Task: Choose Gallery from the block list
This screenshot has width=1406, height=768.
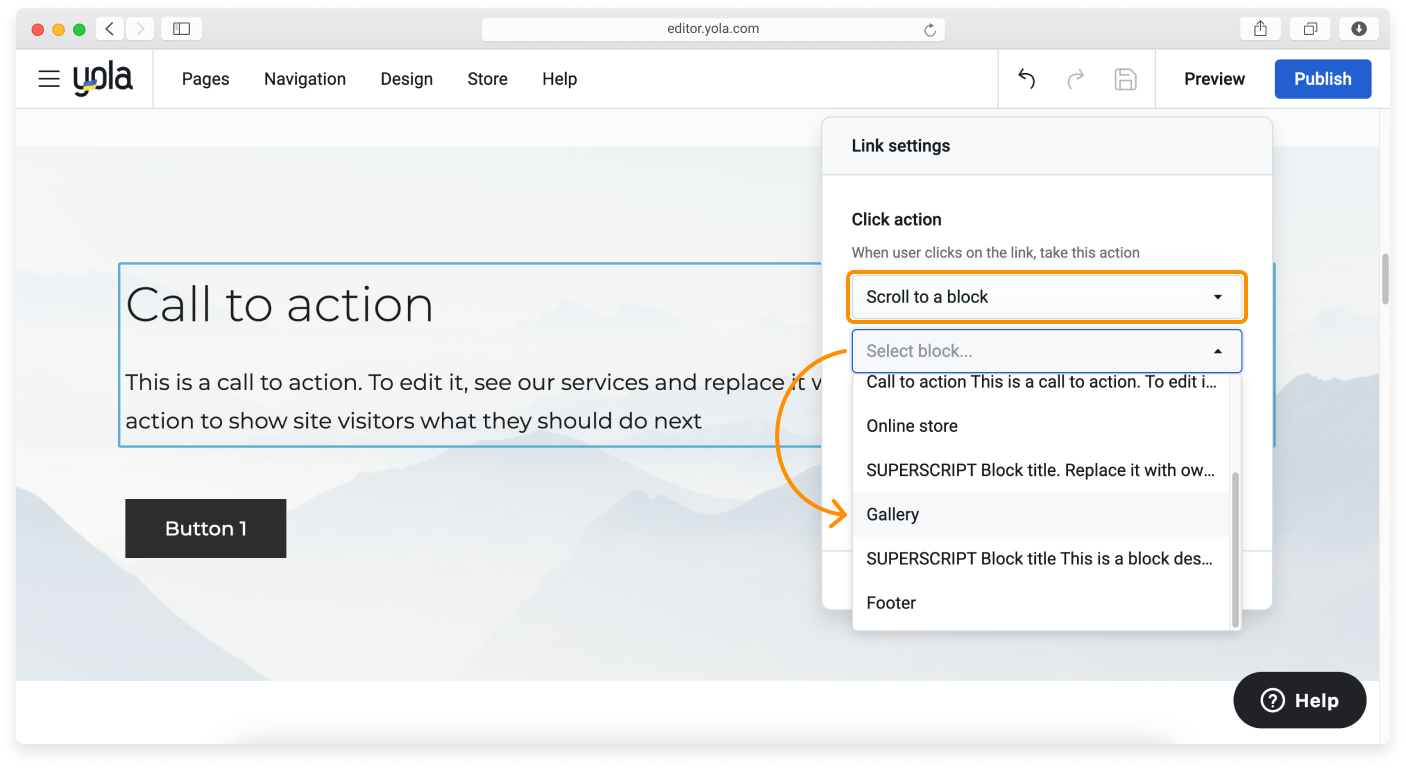Action: (892, 514)
